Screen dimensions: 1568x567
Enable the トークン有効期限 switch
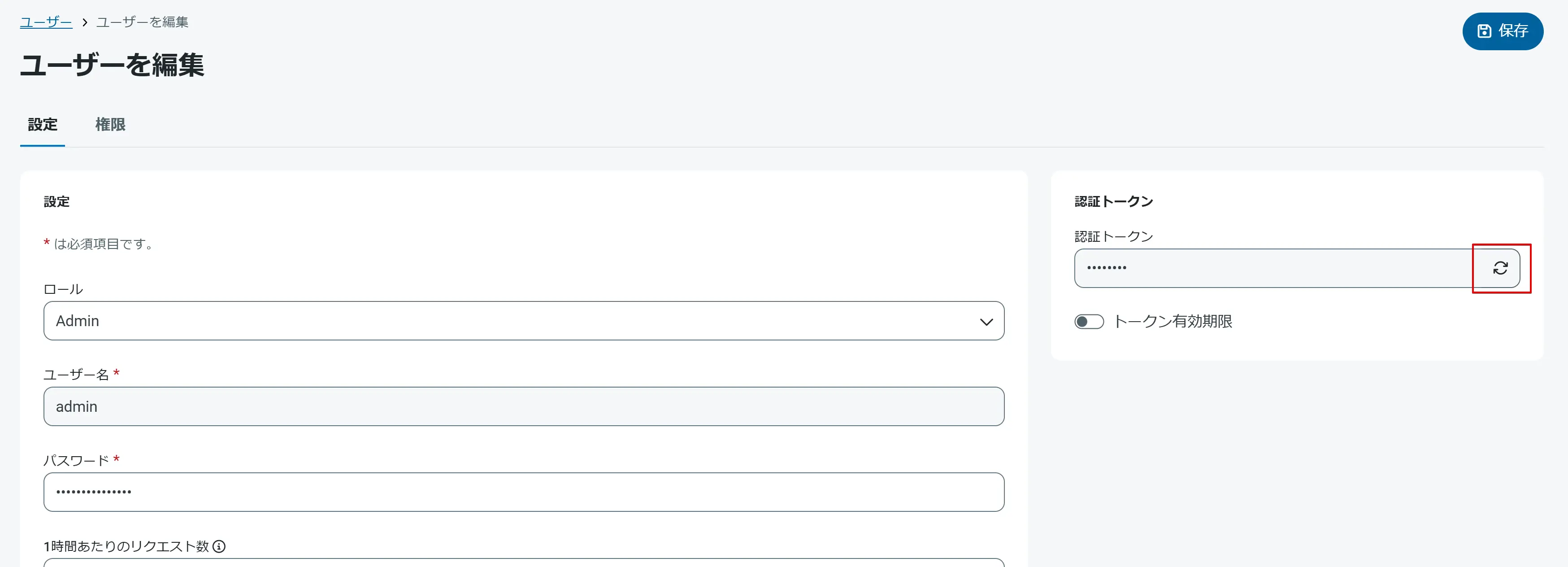point(1088,322)
